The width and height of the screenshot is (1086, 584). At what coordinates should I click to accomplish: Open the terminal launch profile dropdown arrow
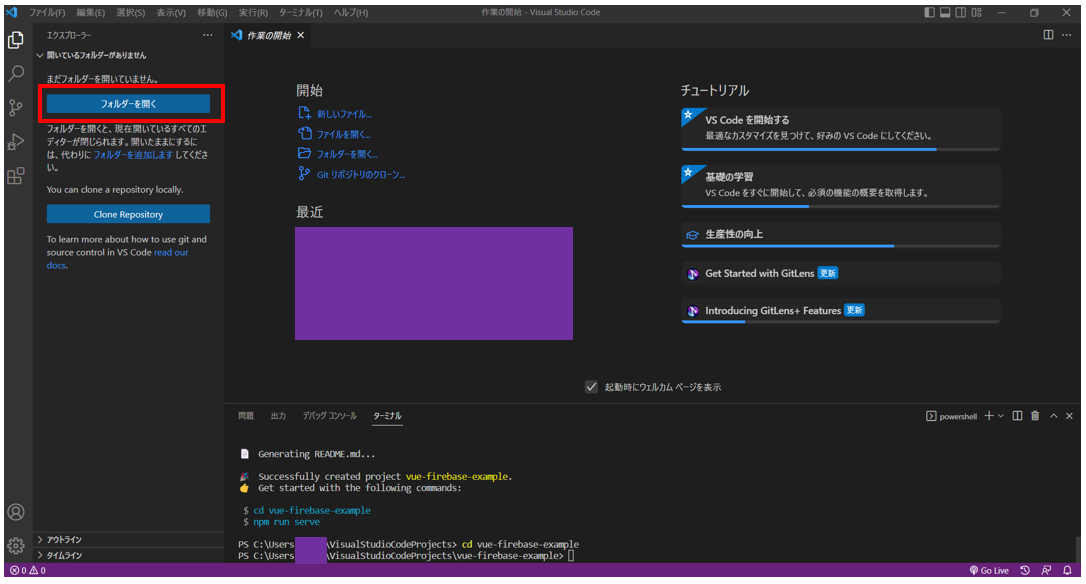tap(1001, 416)
